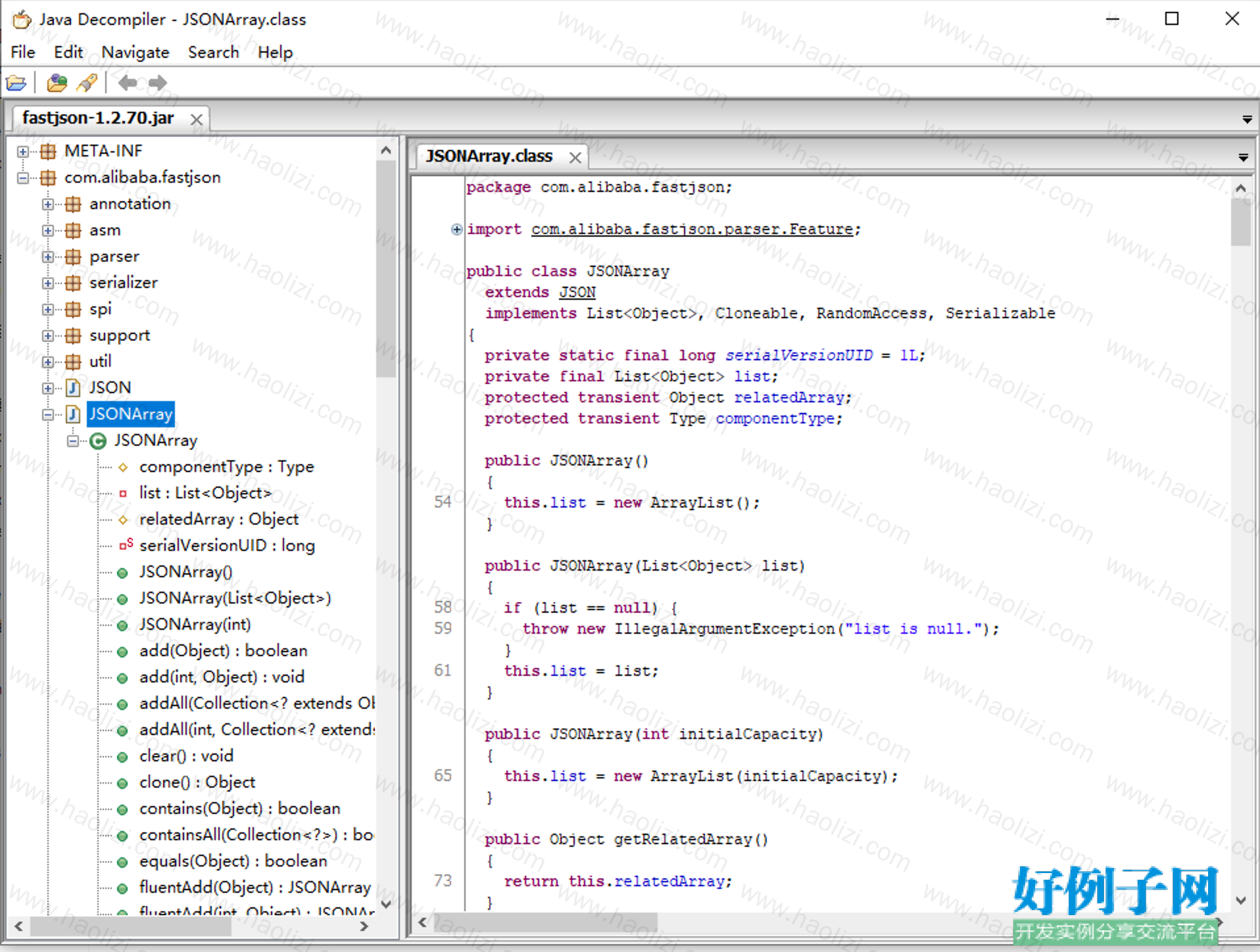
Task: Select the add(int, Object) : void method
Action: (222, 677)
